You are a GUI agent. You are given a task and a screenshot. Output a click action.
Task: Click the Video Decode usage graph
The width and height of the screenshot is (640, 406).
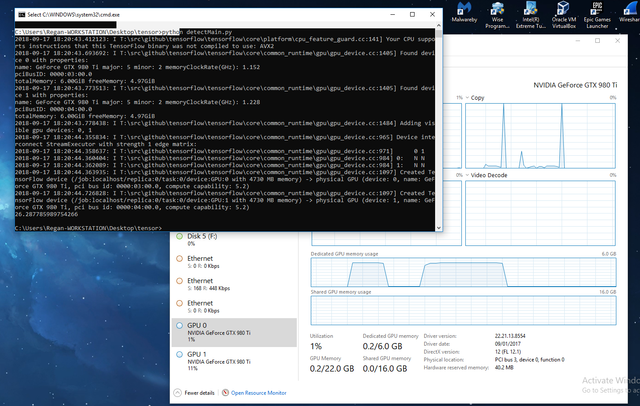tap(540, 213)
